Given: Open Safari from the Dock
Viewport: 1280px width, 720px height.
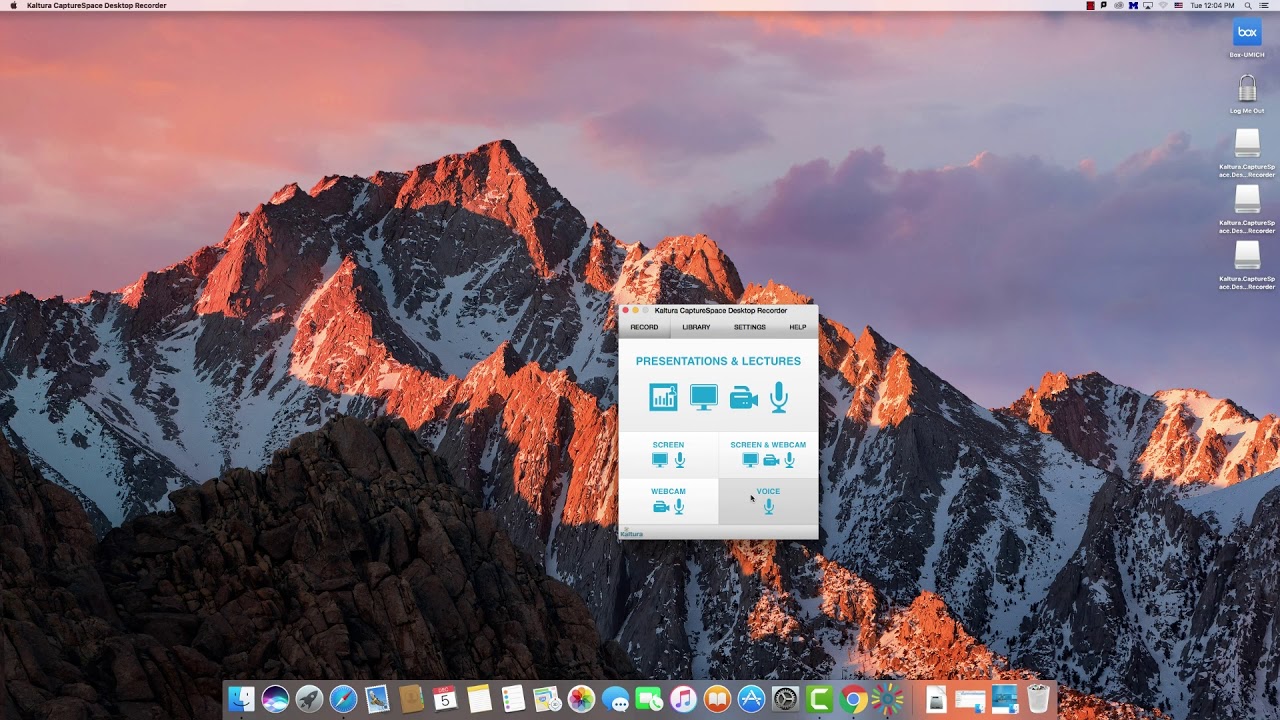Looking at the screenshot, I should [x=343, y=699].
